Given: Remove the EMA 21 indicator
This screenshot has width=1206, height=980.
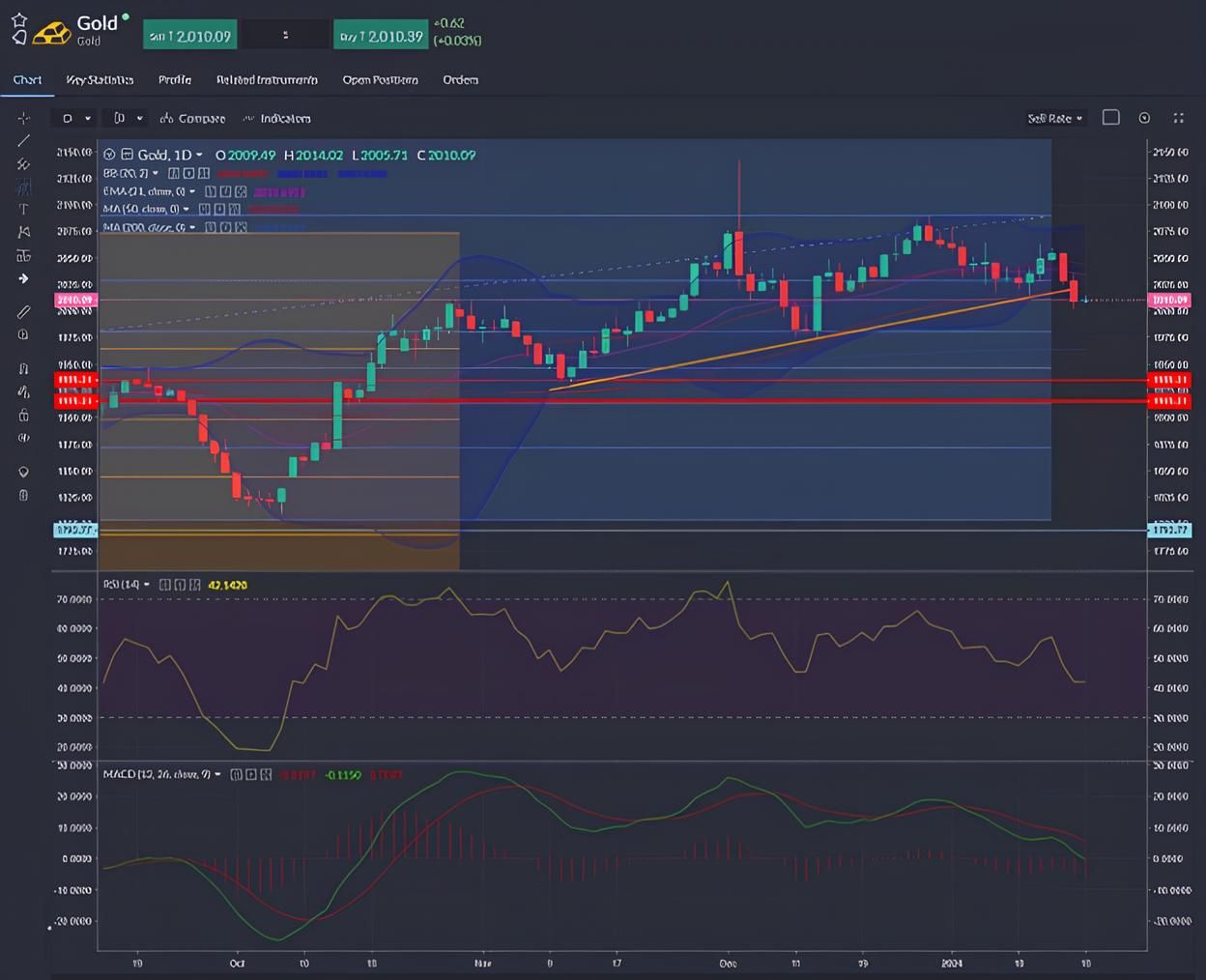Looking at the screenshot, I should (x=241, y=191).
